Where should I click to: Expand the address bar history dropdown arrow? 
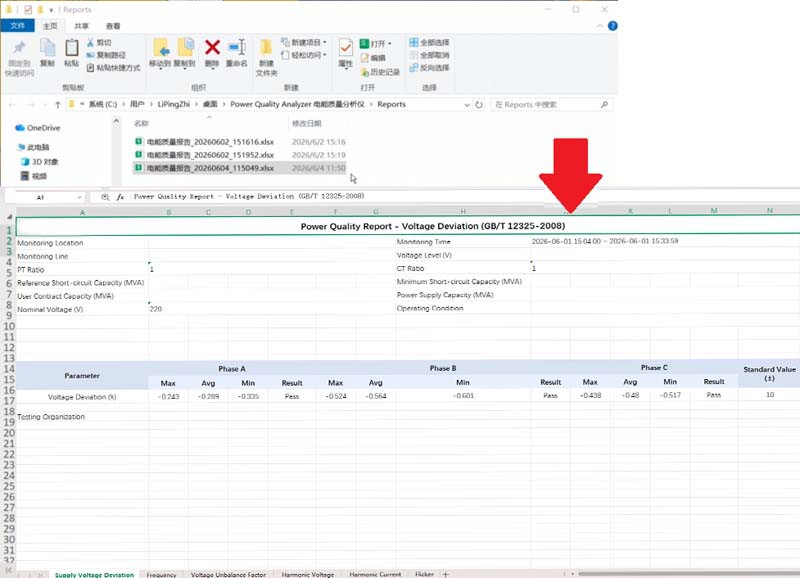467,105
